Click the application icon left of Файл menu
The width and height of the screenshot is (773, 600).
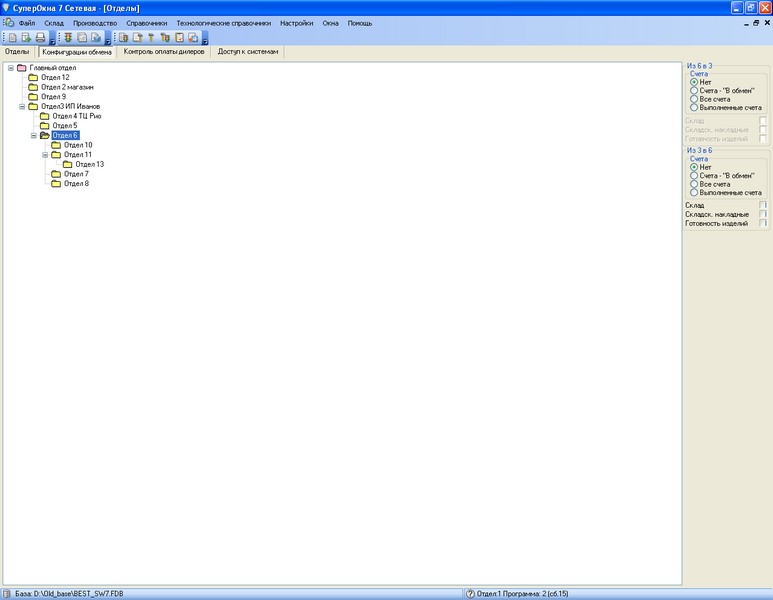pos(8,23)
